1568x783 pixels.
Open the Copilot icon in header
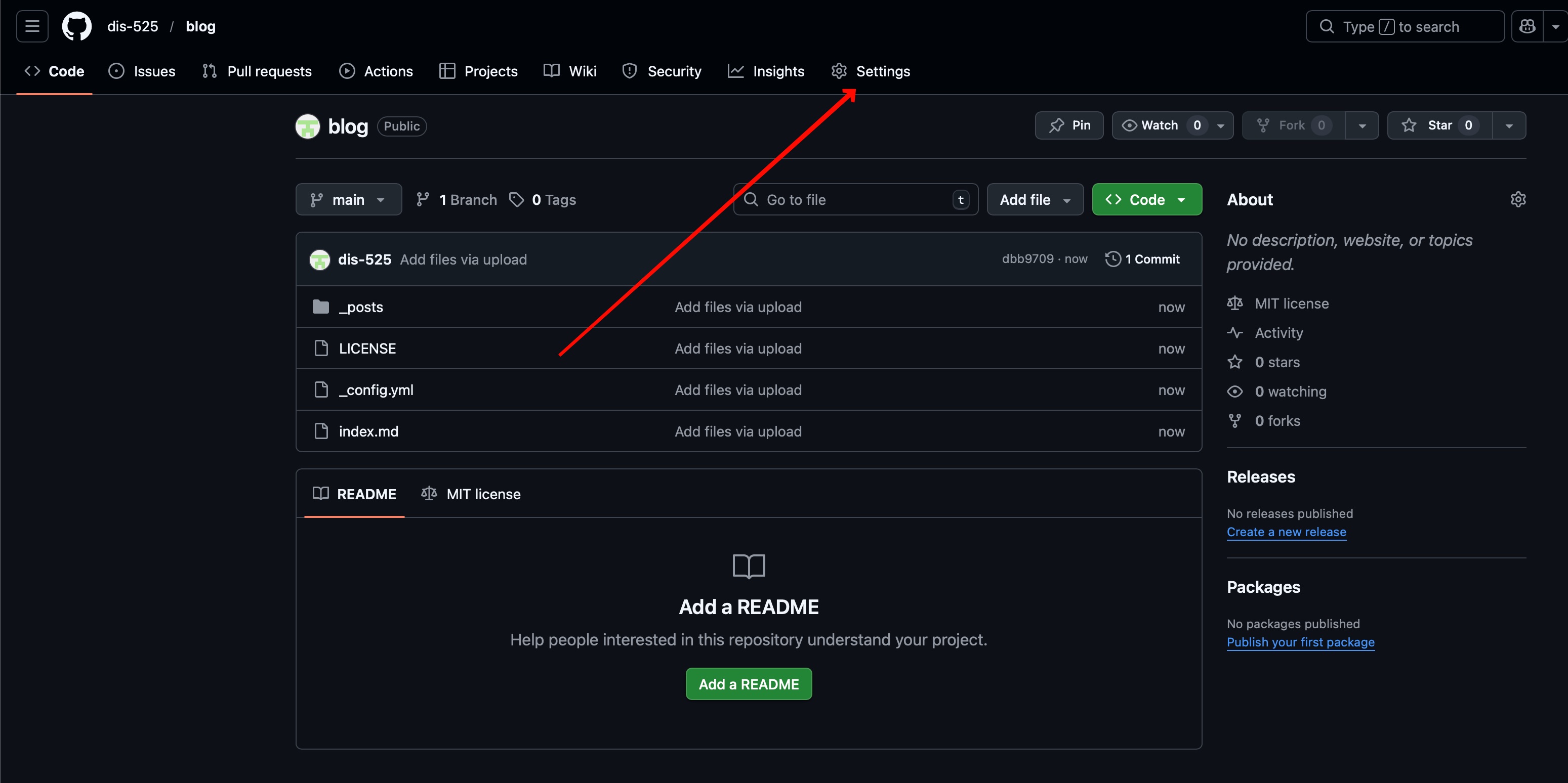click(1527, 26)
